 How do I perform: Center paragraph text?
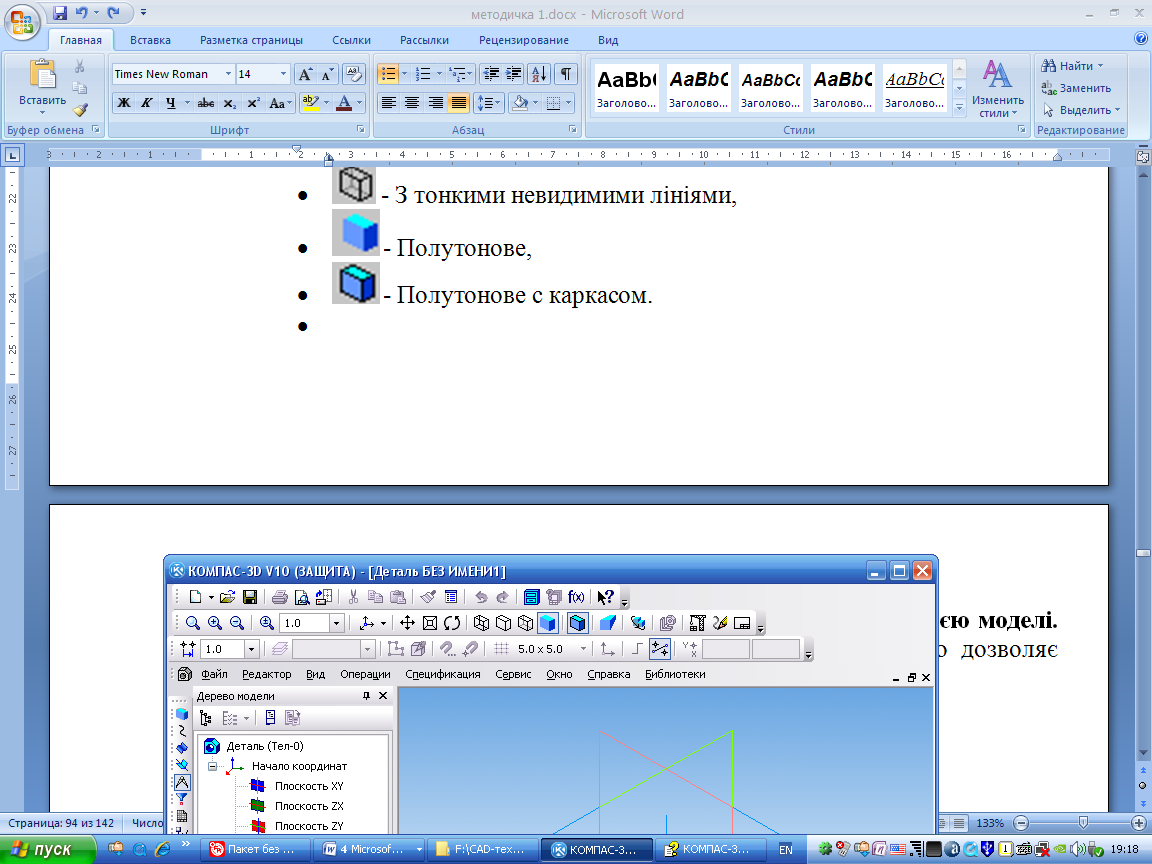[x=412, y=103]
